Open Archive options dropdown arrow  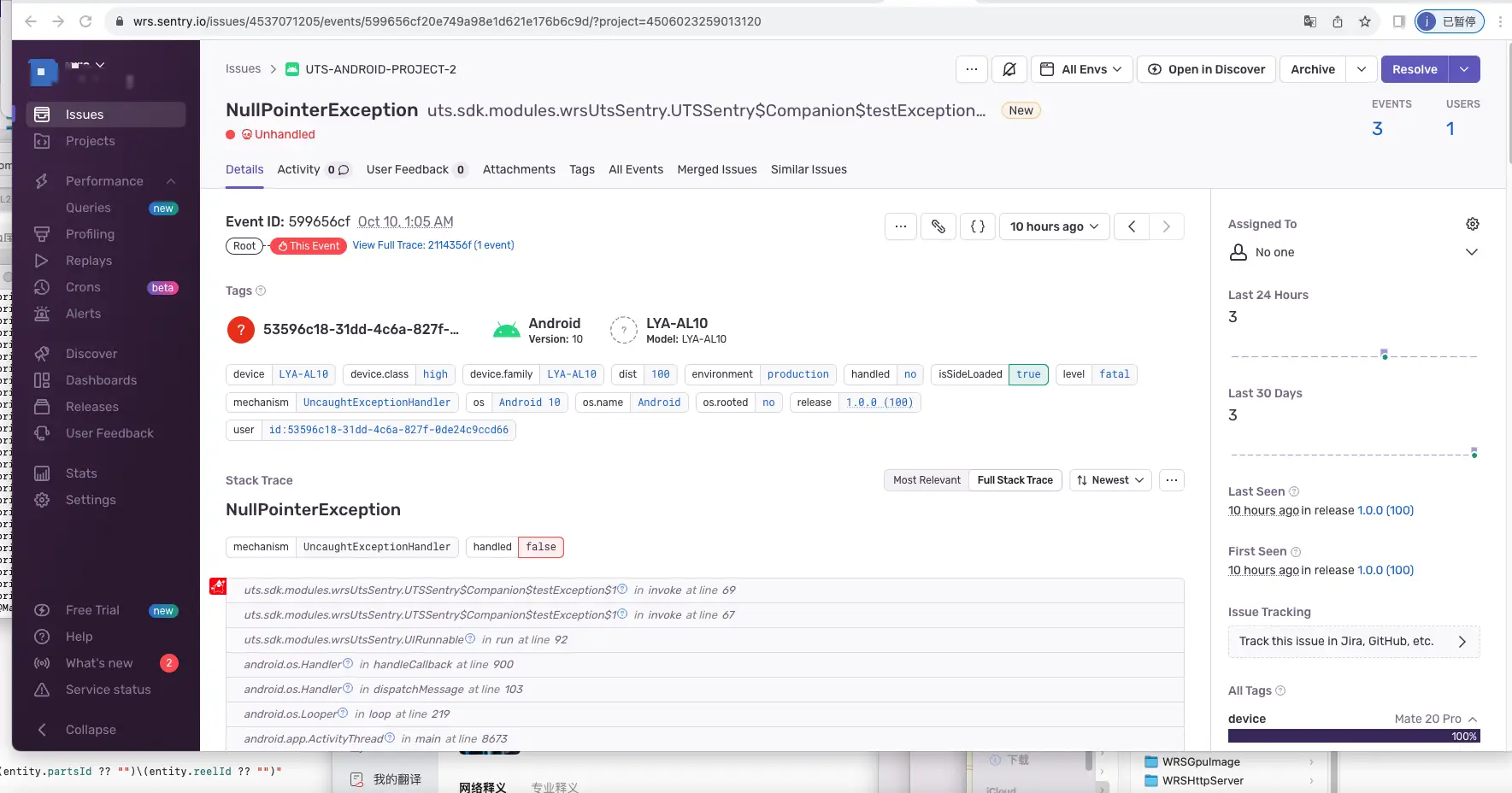[1362, 69]
